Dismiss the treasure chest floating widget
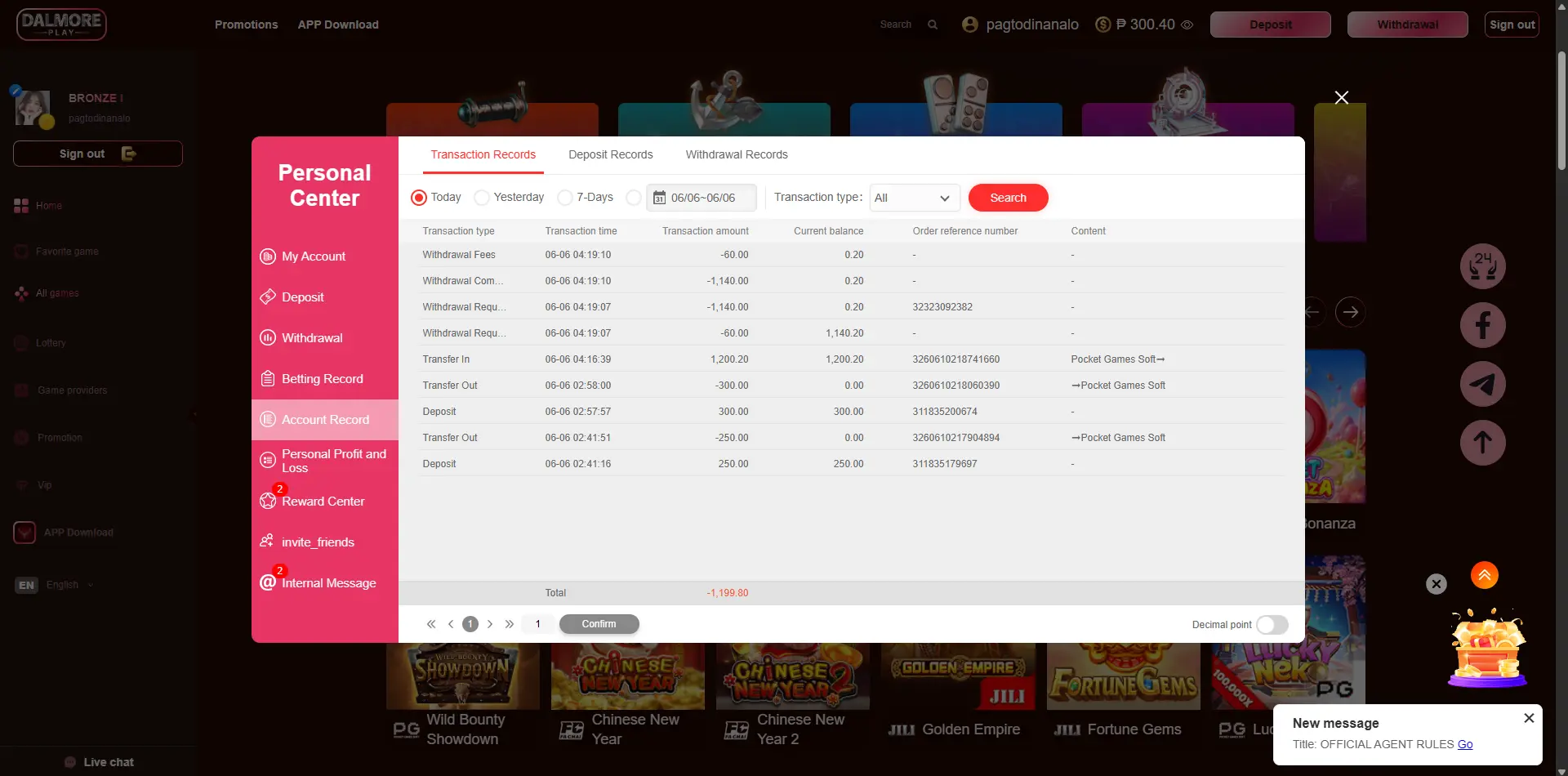The image size is (1568, 776). pyautogui.click(x=1437, y=584)
